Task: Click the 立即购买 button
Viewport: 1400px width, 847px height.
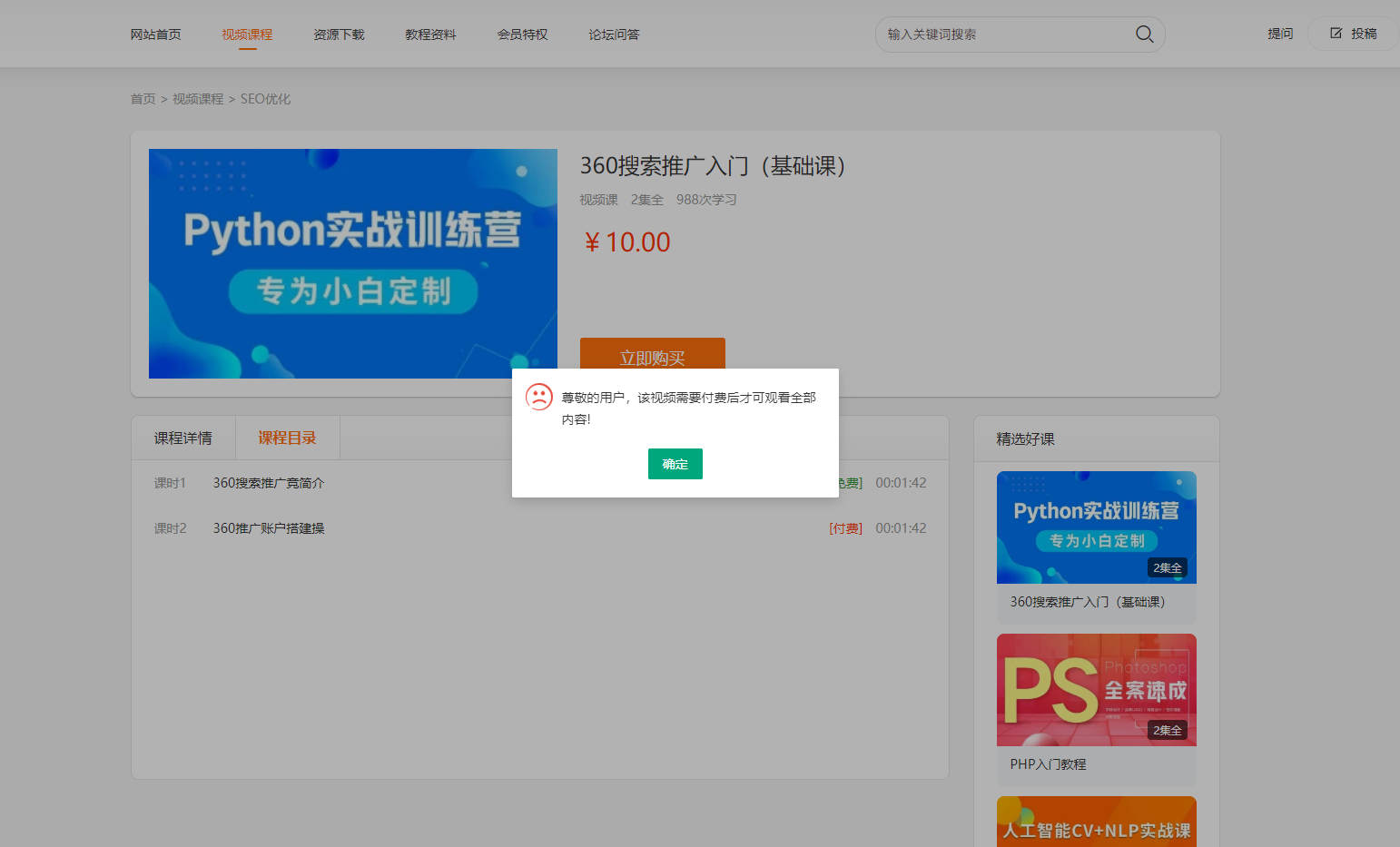Action: (x=652, y=354)
